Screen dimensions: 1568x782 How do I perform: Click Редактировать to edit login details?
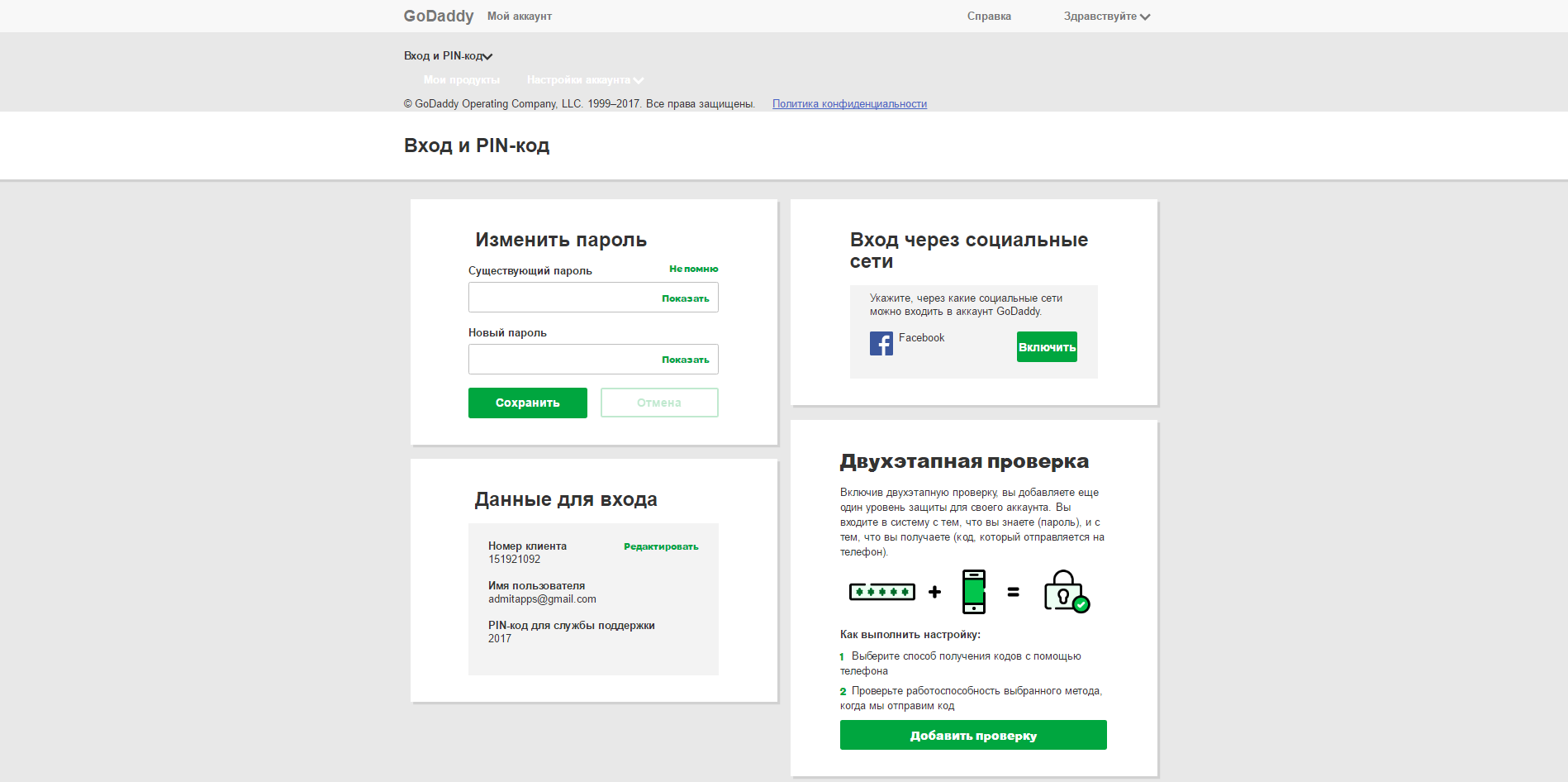point(660,546)
